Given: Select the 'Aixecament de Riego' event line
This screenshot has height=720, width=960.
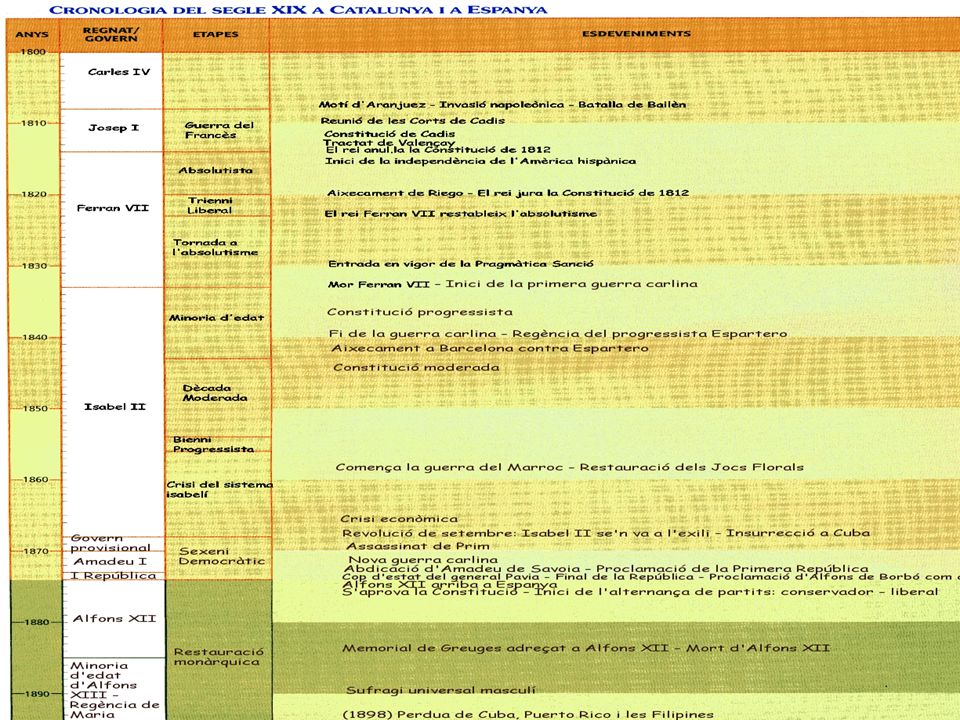Looking at the screenshot, I should (x=508, y=193).
